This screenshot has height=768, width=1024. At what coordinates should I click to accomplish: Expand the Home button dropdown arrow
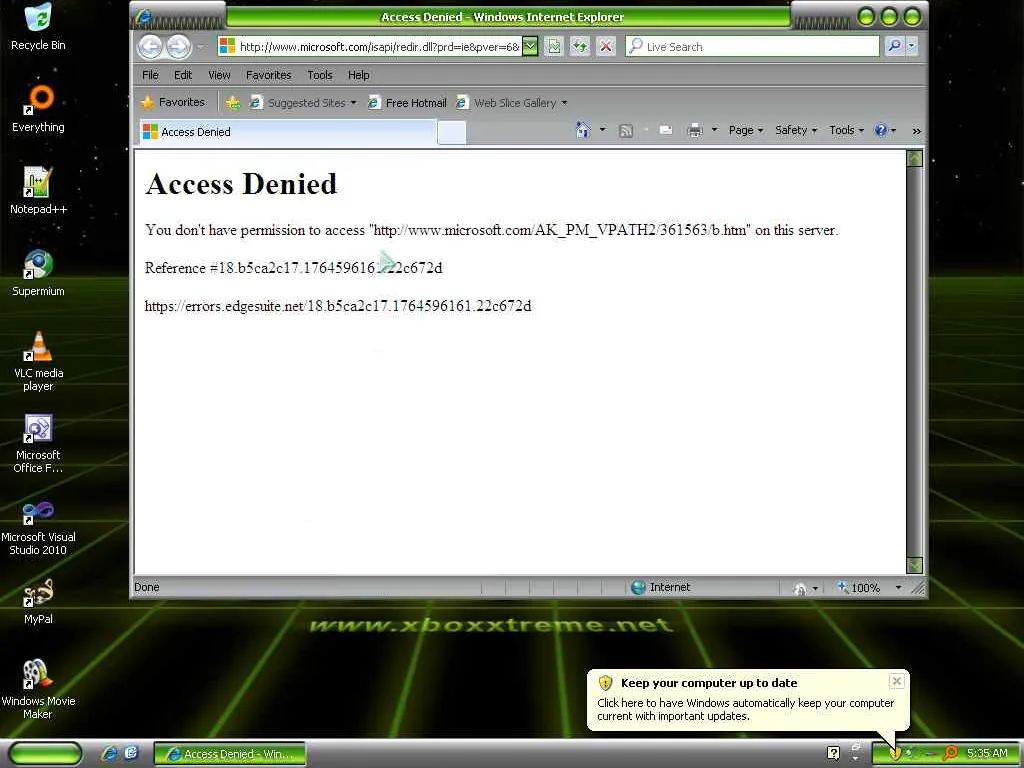[x=603, y=130]
